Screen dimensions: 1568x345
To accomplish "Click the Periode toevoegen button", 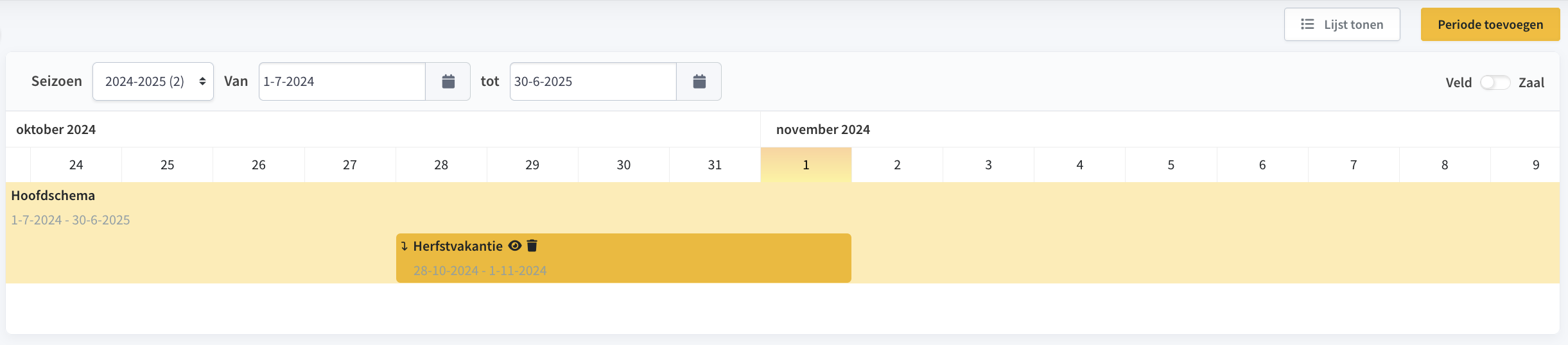I will (x=1490, y=24).
